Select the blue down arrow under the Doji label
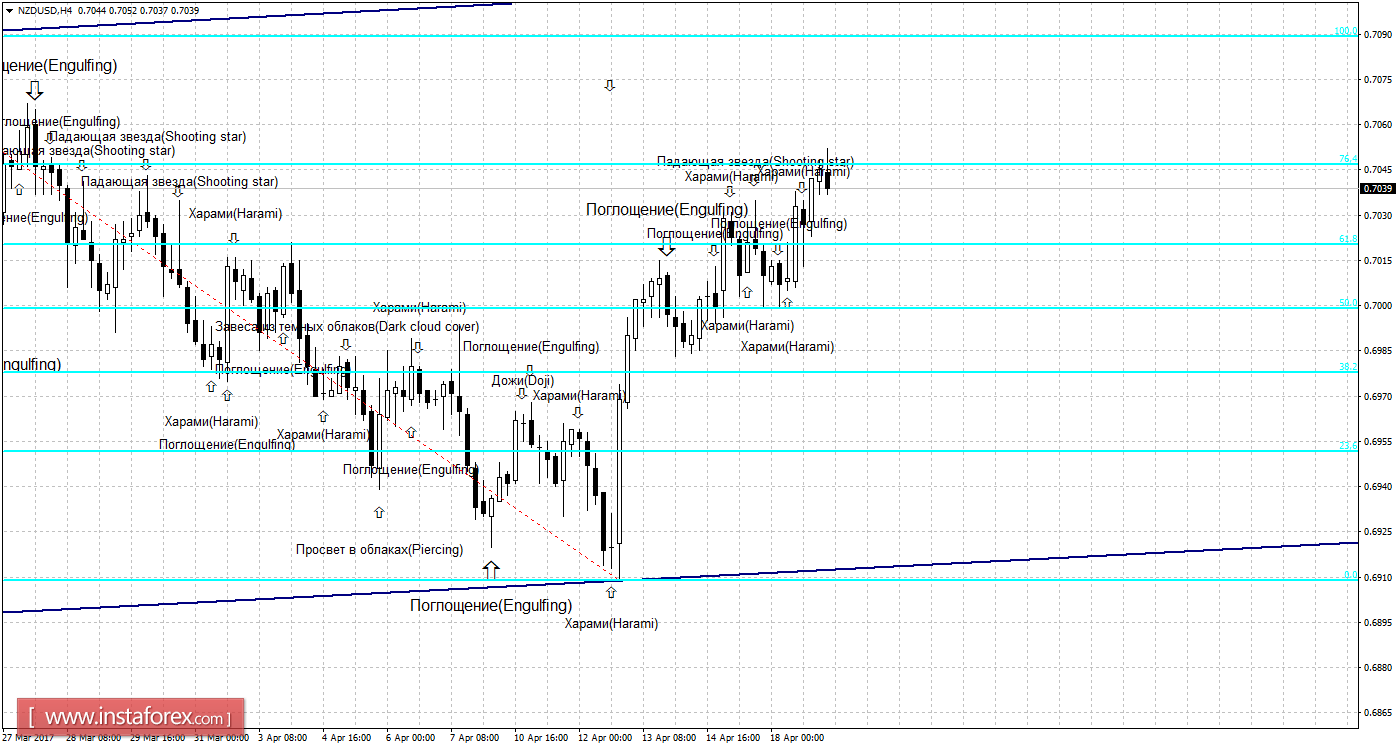Viewport: 1398px width, 749px height. [x=522, y=394]
